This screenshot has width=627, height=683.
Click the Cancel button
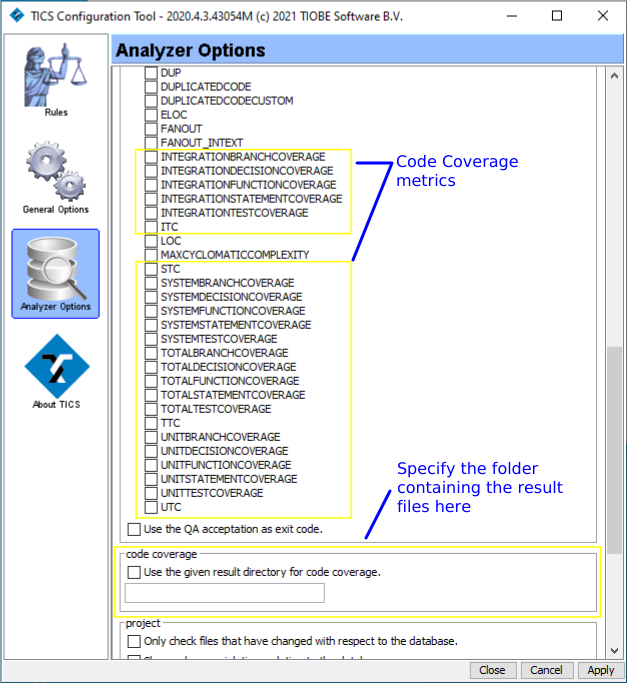[x=546, y=670]
